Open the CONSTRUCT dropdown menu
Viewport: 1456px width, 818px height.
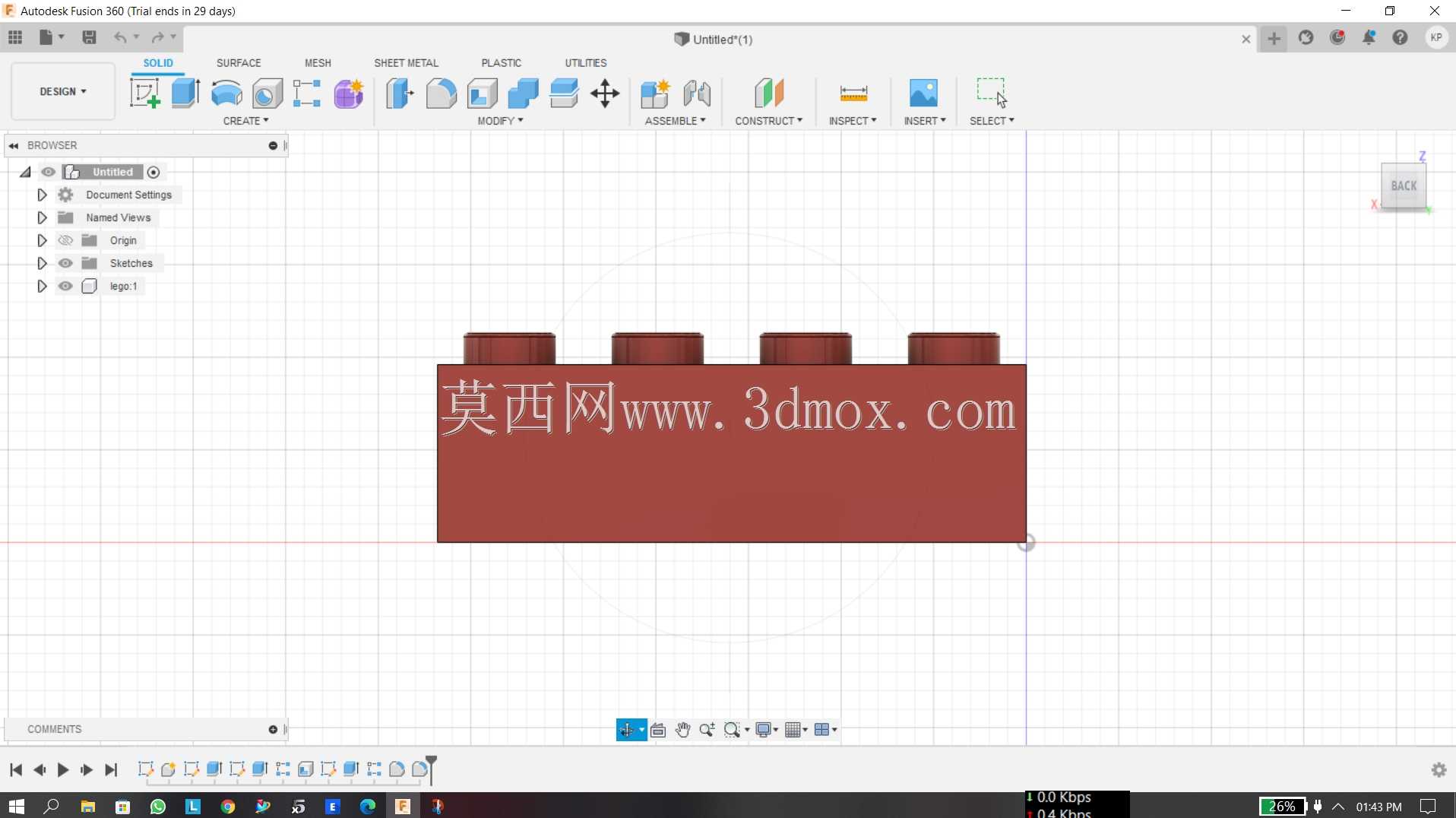(768, 121)
